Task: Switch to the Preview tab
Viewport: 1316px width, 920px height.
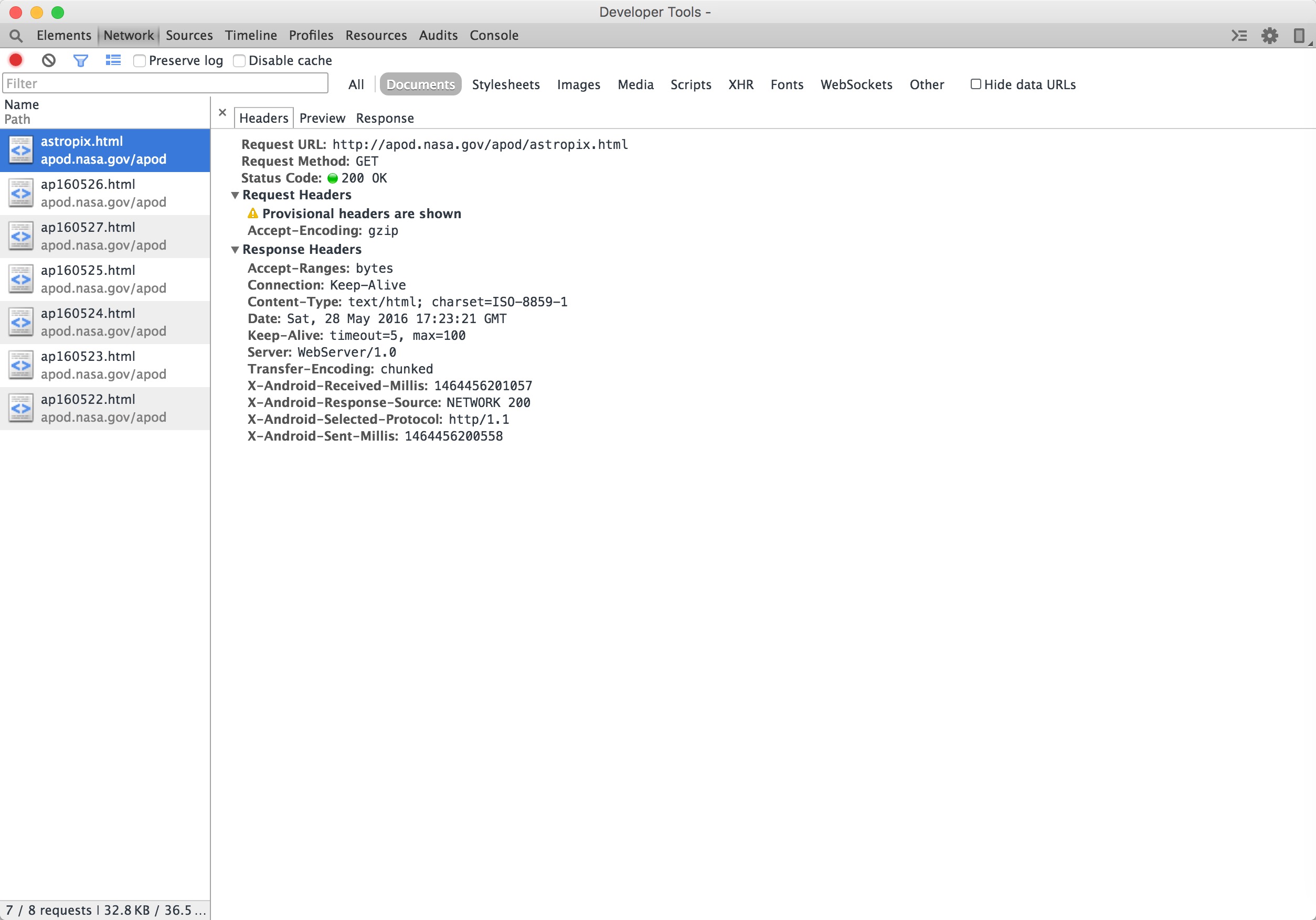Action: [x=322, y=118]
